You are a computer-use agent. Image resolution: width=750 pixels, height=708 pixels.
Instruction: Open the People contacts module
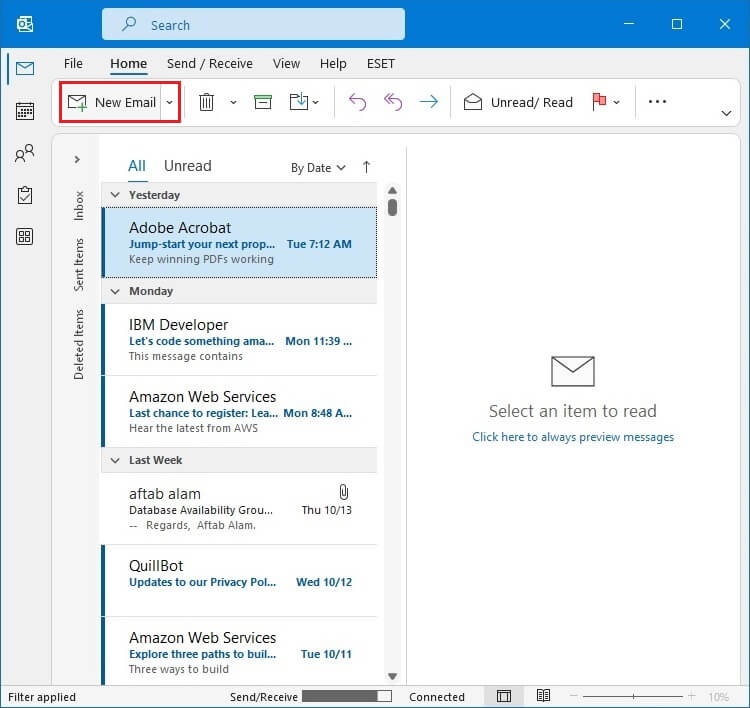[x=25, y=153]
